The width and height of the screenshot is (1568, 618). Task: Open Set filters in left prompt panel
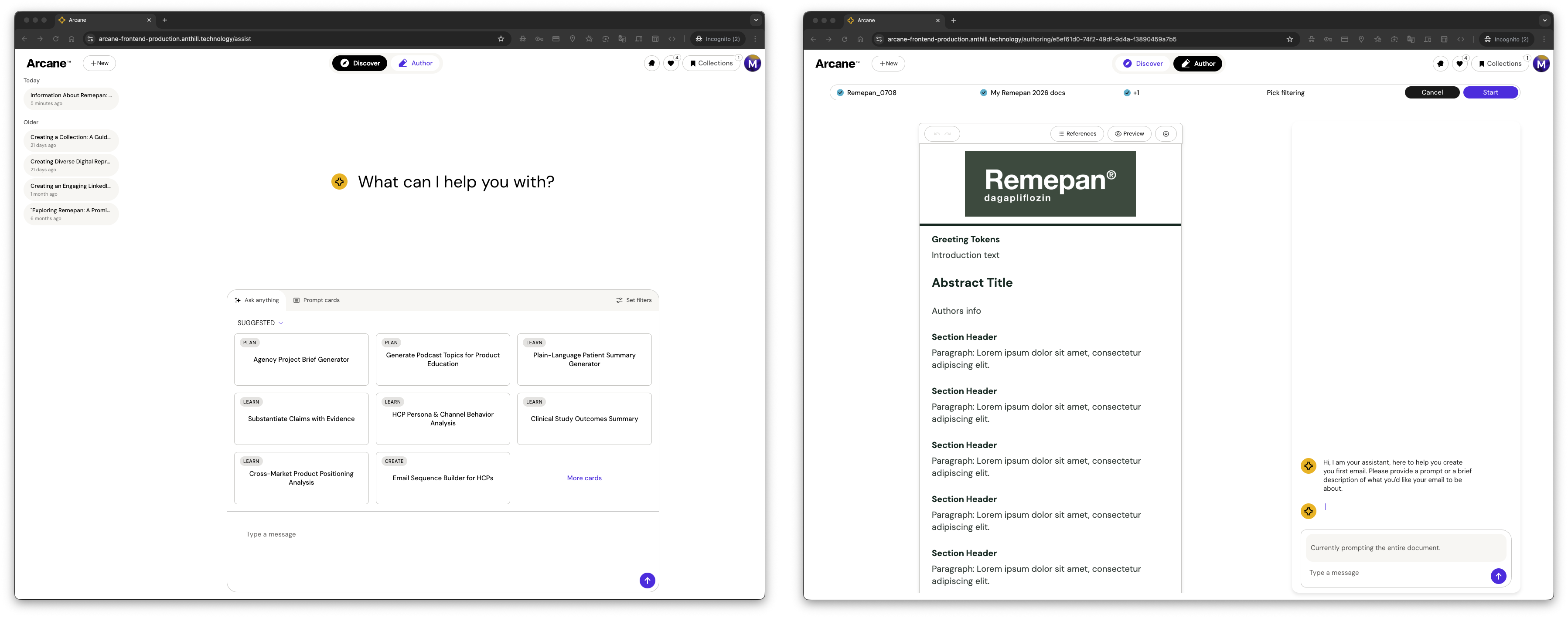634,300
